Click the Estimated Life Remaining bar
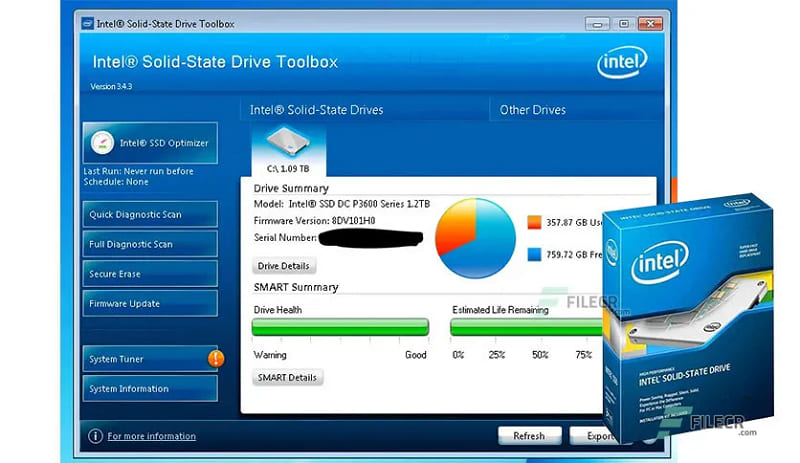Screen dimensions: 800x463 pyautogui.click(x=527, y=327)
